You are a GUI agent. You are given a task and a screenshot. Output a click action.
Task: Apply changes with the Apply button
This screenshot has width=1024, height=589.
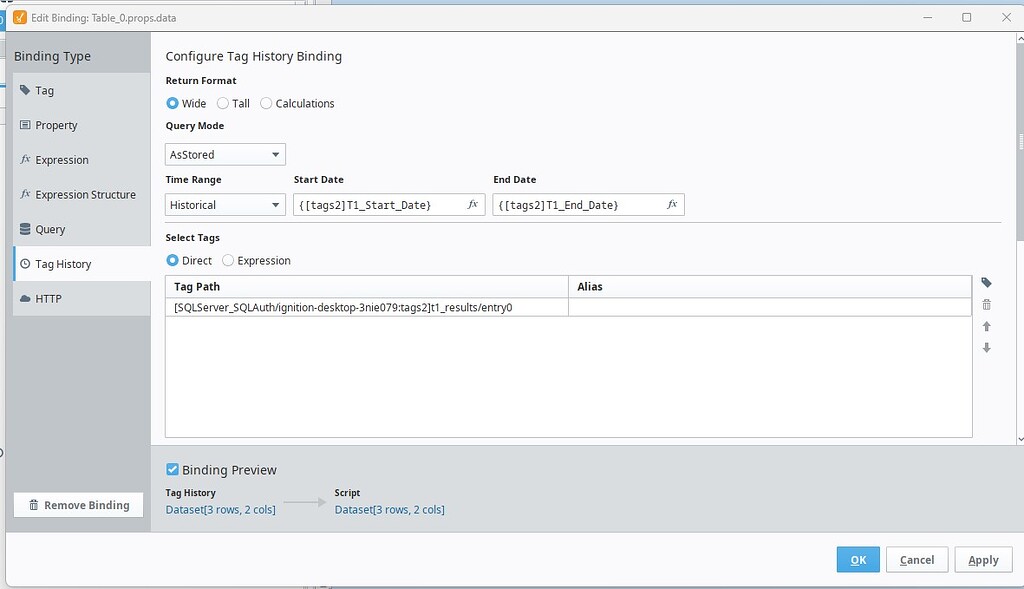[983, 560]
